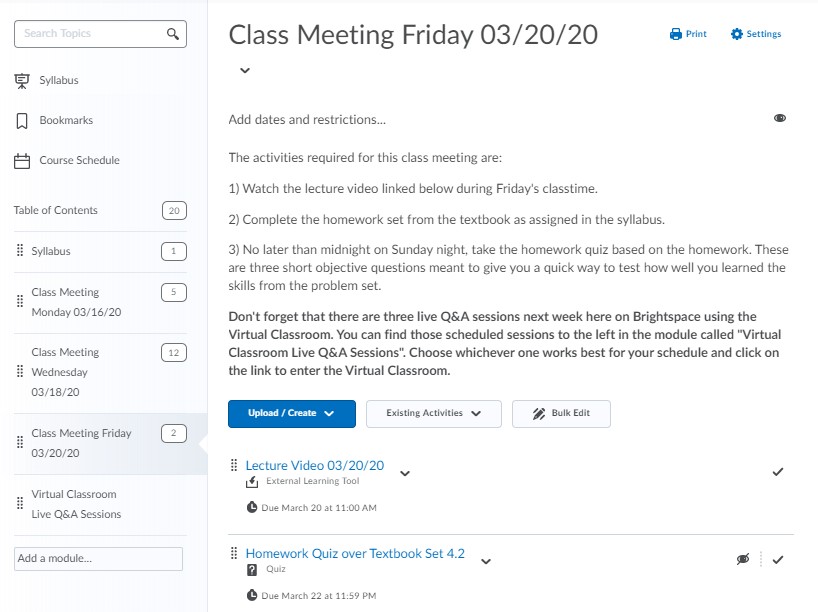The height and width of the screenshot is (612, 818).
Task: Grab the drag handle beside Lecture Video
Action: [x=234, y=465]
